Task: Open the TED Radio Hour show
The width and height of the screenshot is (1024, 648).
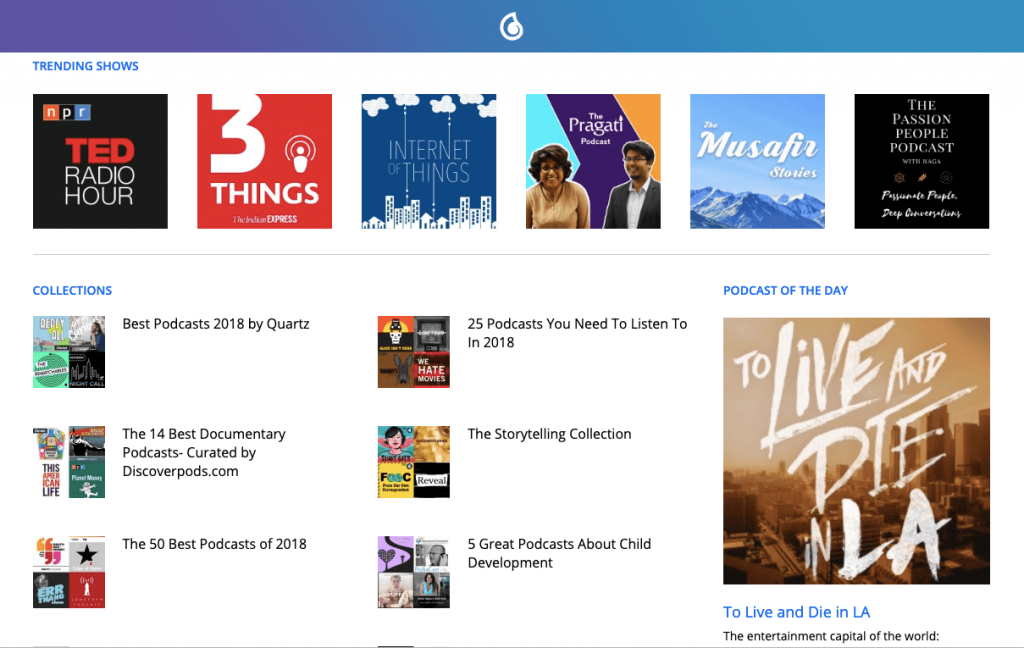Action: pos(100,161)
